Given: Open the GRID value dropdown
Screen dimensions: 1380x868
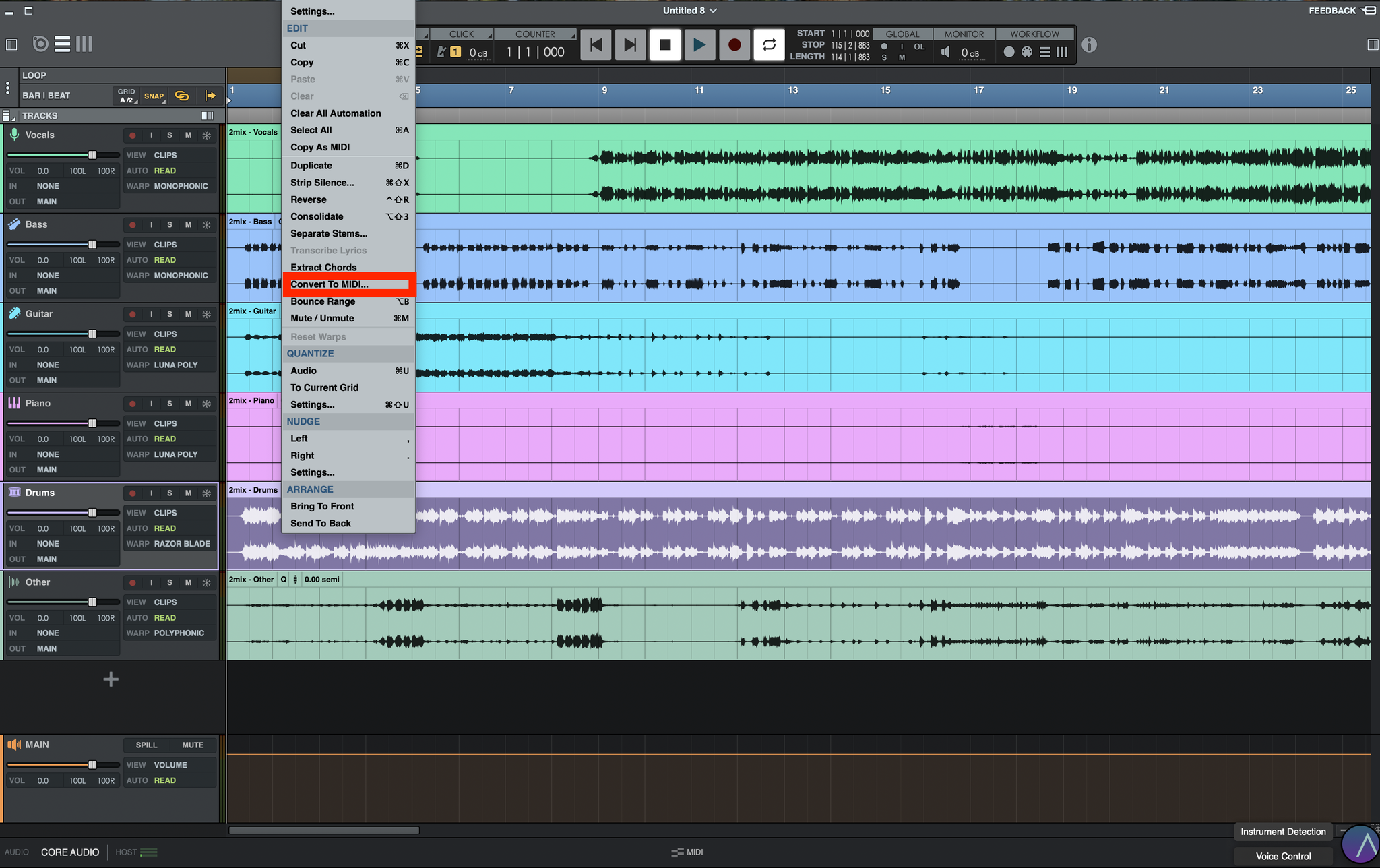Looking at the screenshot, I should point(127,96).
